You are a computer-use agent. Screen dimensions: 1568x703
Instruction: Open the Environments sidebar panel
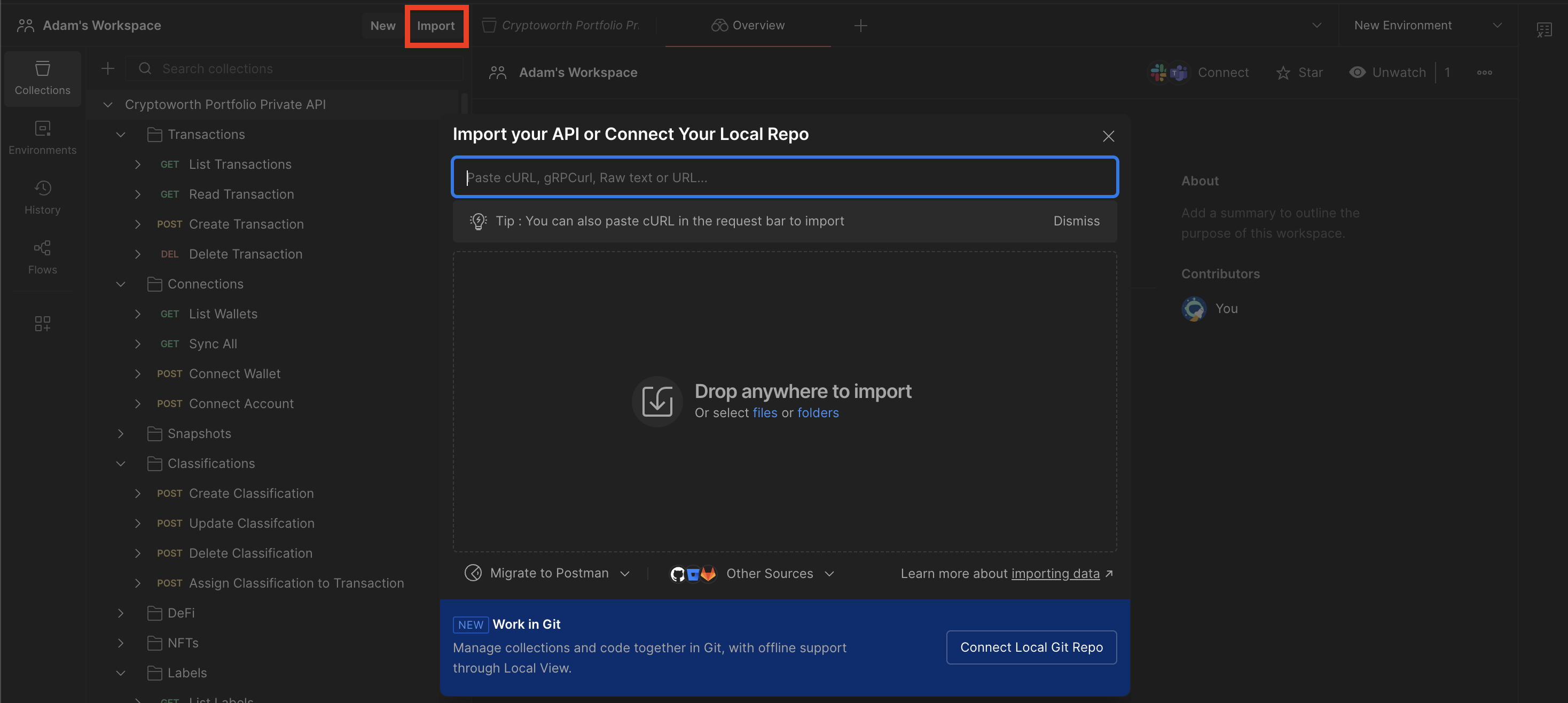click(x=42, y=138)
